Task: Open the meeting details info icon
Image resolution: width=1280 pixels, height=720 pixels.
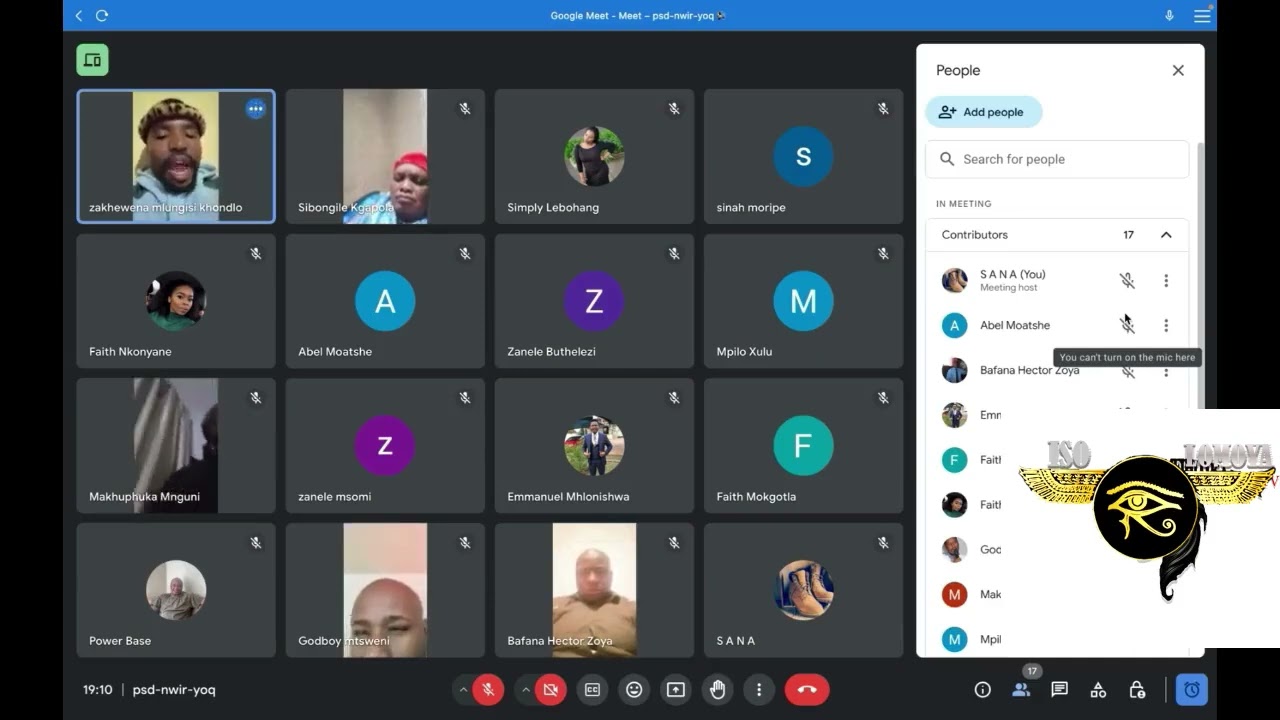Action: click(x=983, y=689)
